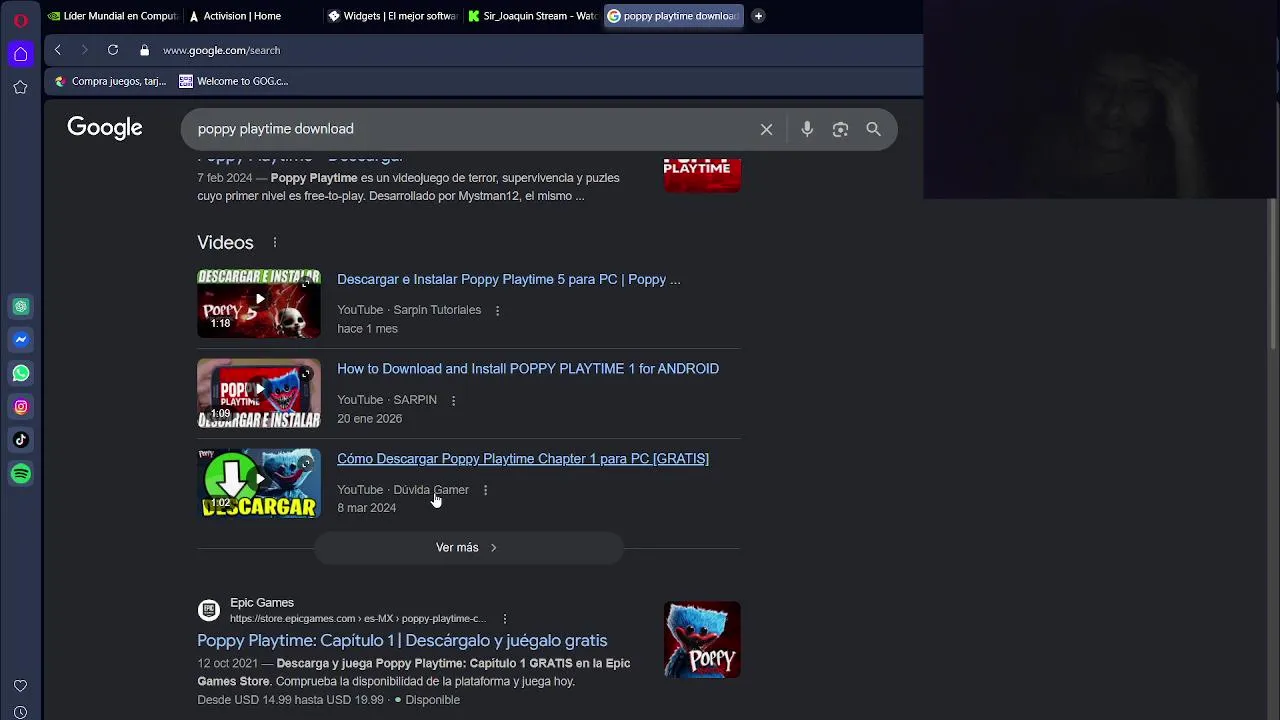1280x720 pixels.
Task: Open Poppy Playtime Capítulo 1 Epic Games result
Action: pos(402,640)
